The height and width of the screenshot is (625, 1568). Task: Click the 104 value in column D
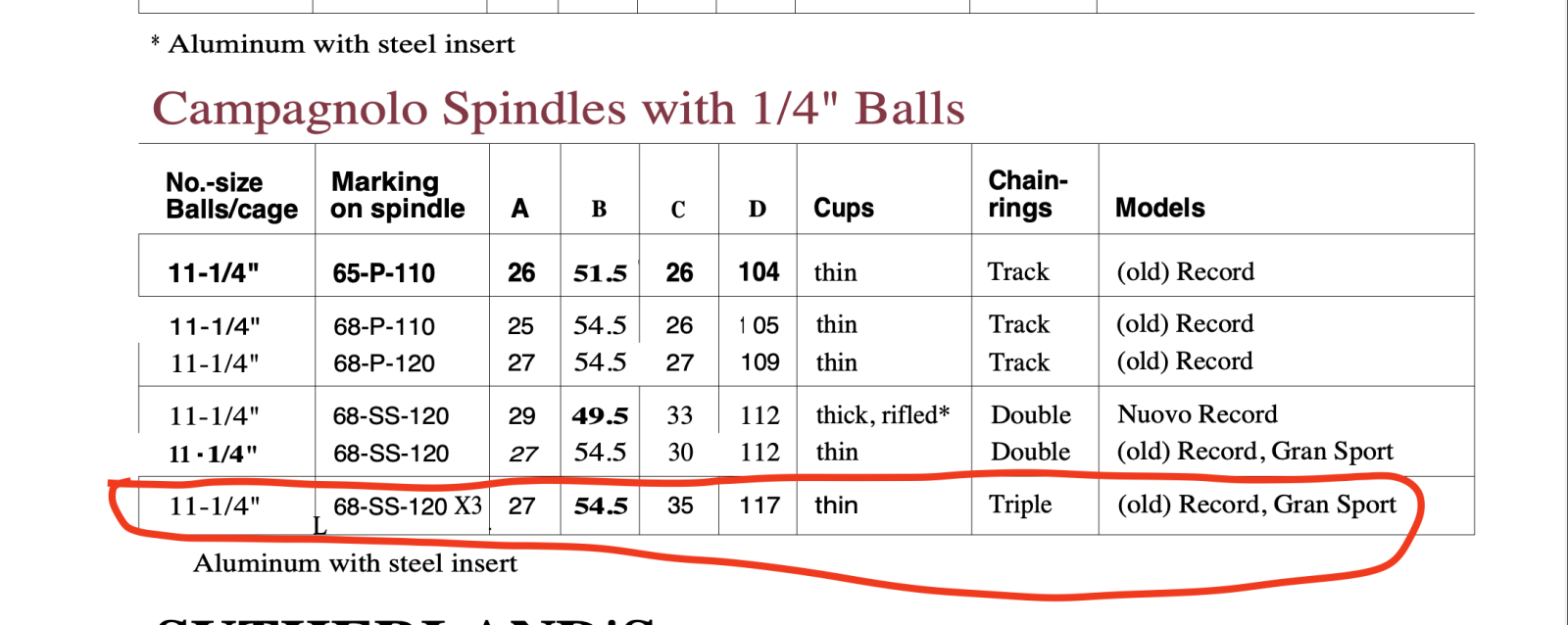[x=759, y=272]
